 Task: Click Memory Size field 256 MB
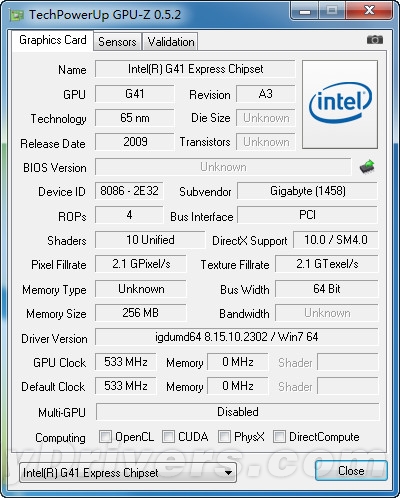click(x=141, y=313)
